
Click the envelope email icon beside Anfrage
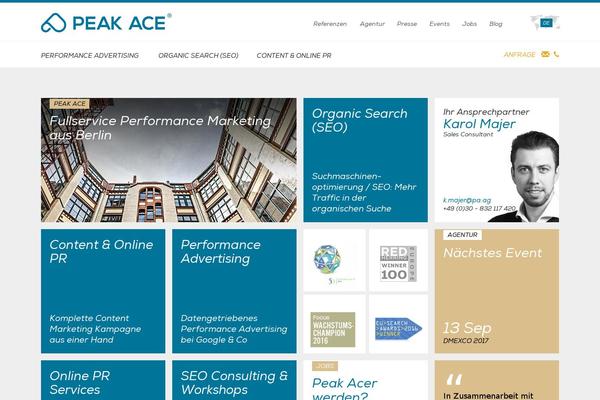click(545, 54)
